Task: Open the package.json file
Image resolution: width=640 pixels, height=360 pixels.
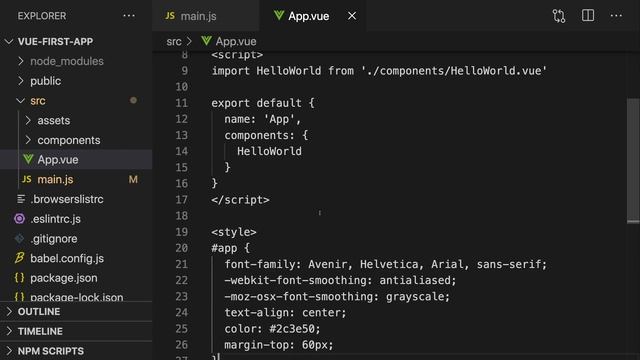Action: (76, 278)
